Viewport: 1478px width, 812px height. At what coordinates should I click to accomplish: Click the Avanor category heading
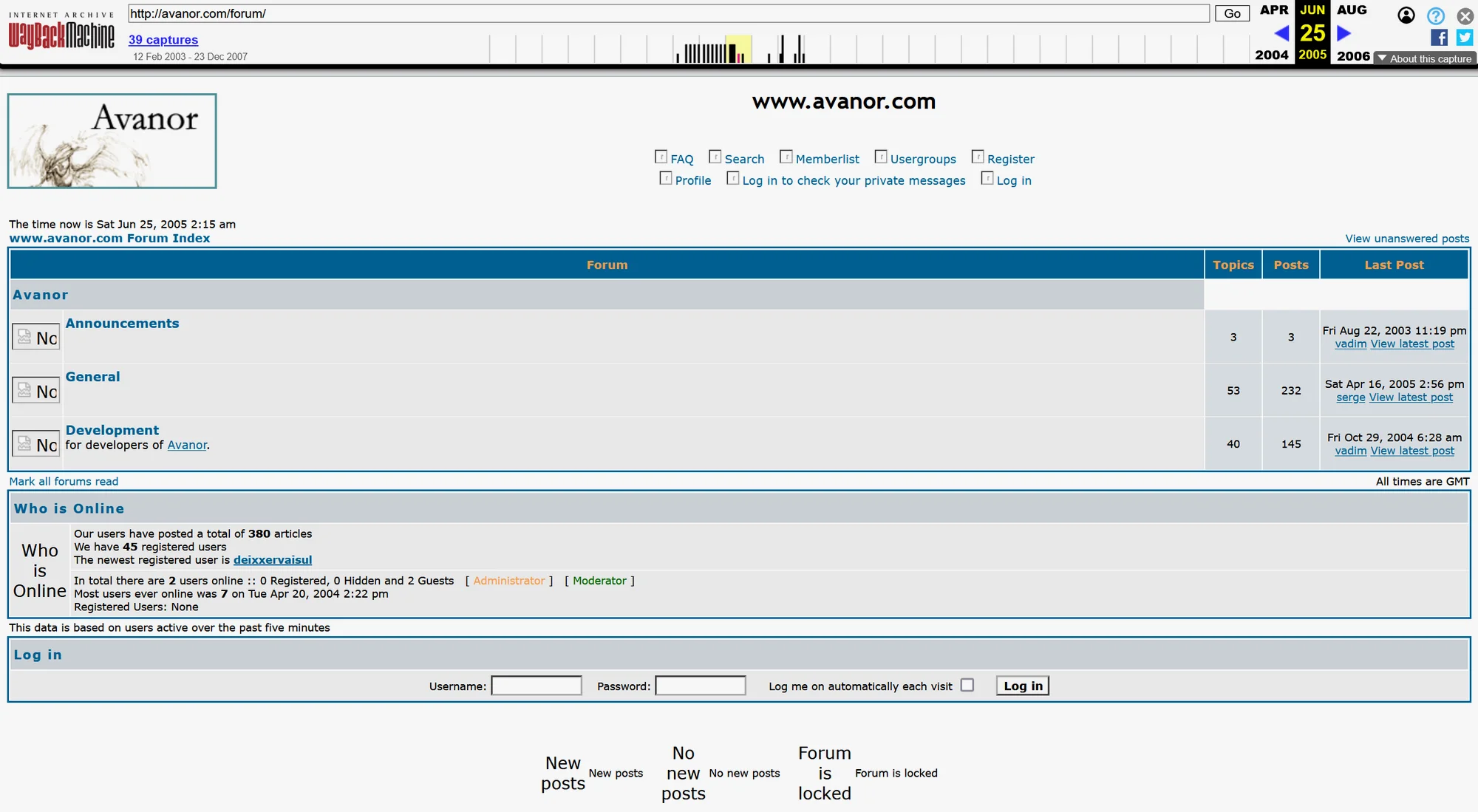[x=40, y=295]
